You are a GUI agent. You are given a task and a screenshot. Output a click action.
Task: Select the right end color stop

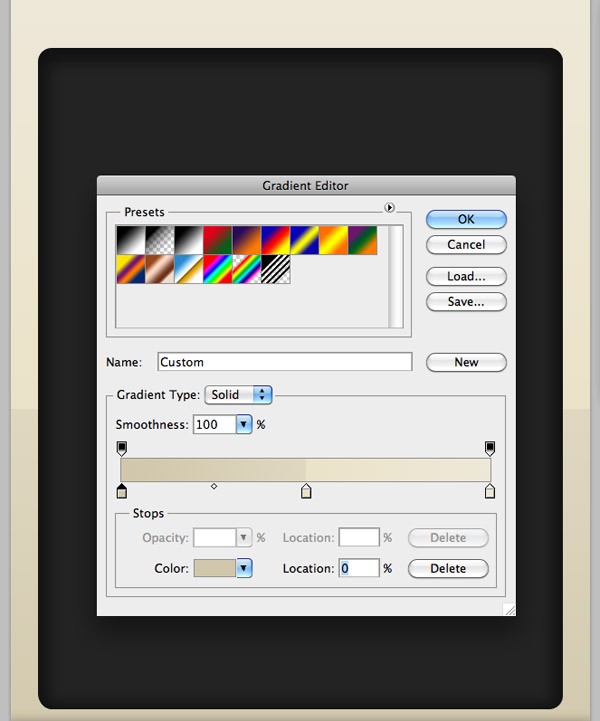tap(490, 491)
